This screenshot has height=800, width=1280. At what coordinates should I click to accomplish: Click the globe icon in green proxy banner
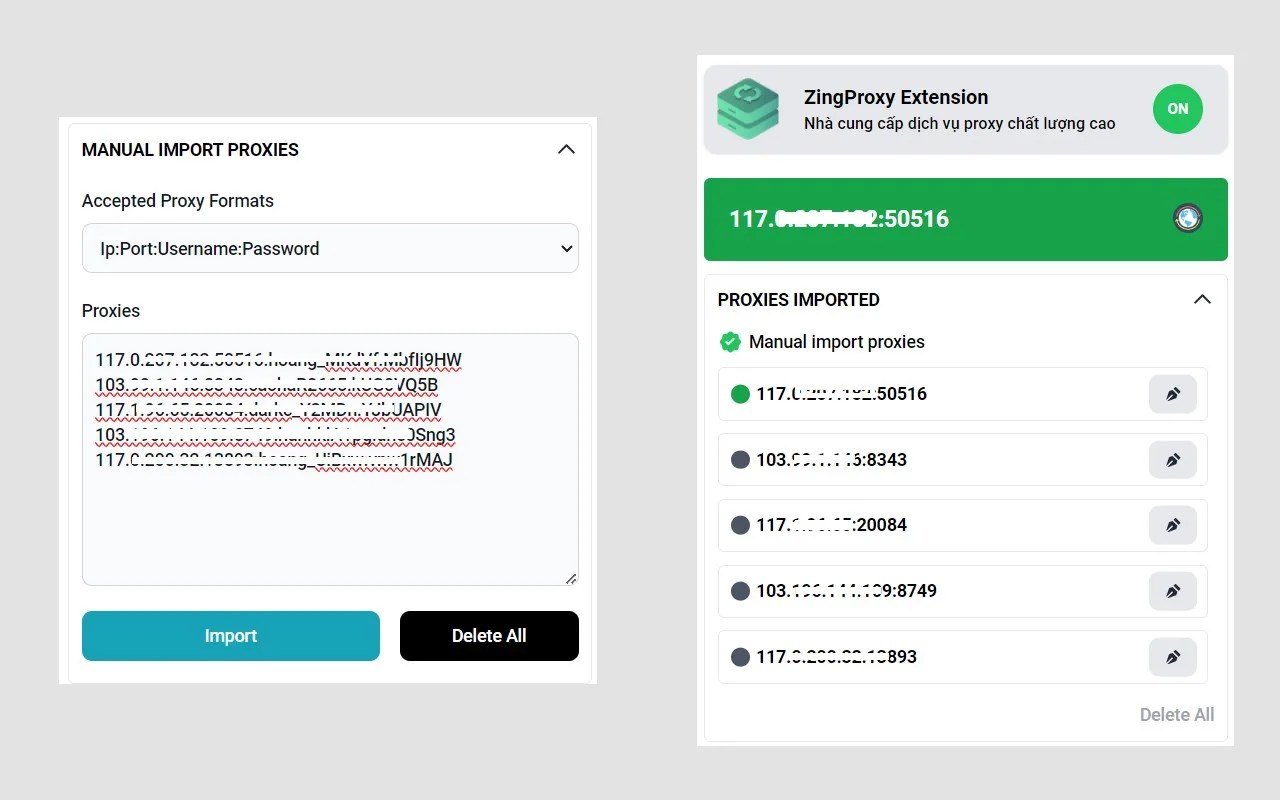coord(1187,218)
